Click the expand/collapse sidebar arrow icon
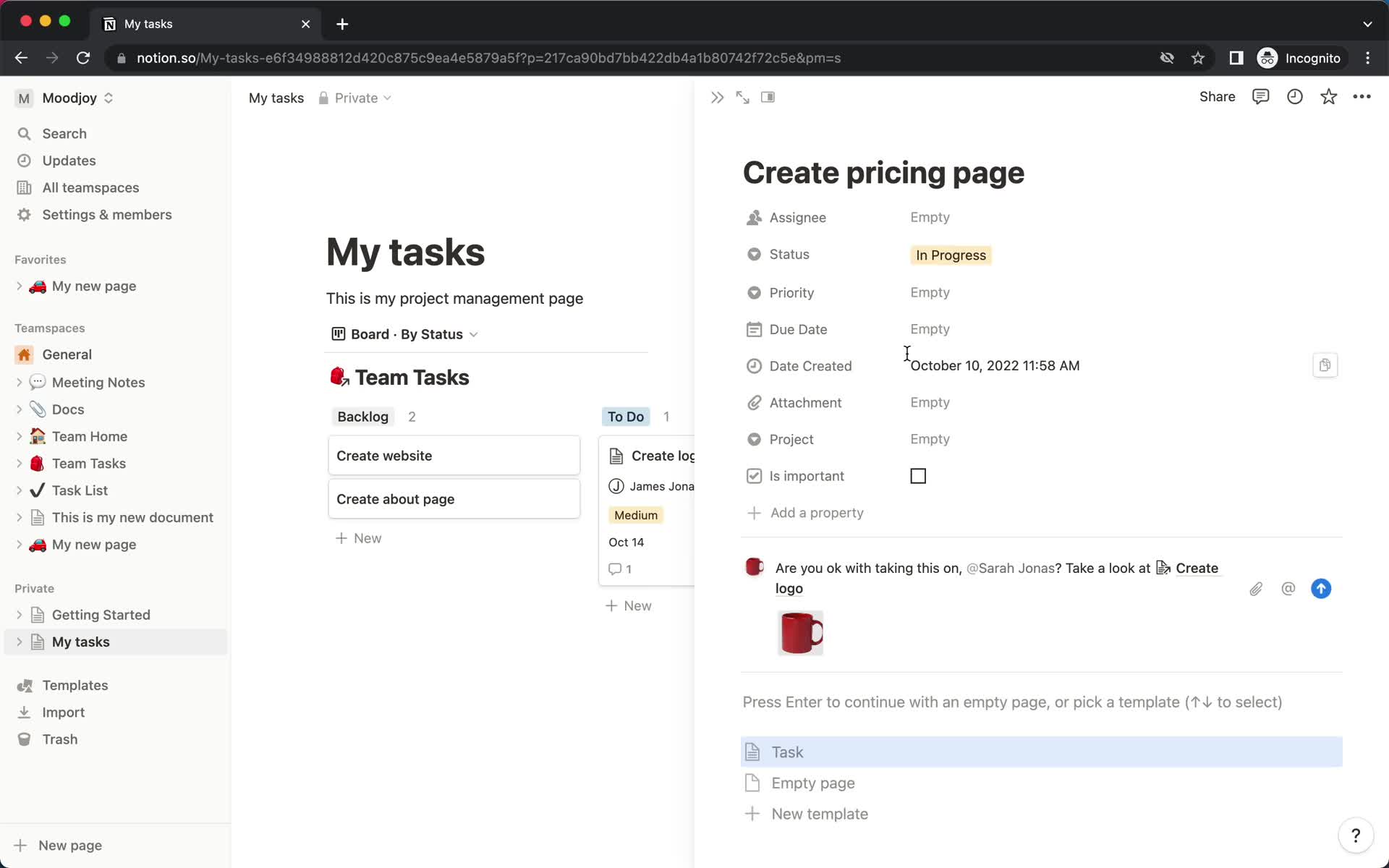Screen dimensions: 1389x868 (x=716, y=97)
